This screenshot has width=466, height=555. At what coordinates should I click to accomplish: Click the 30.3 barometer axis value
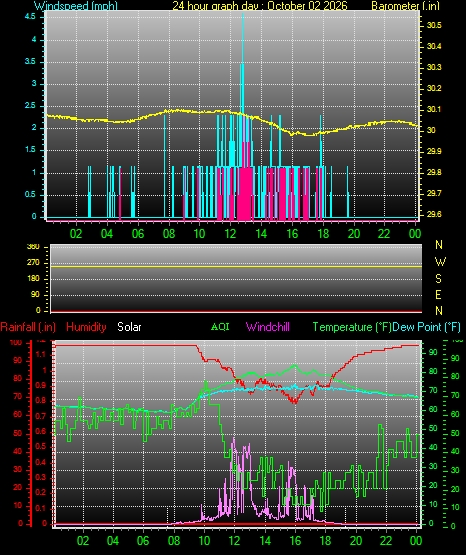(x=434, y=67)
